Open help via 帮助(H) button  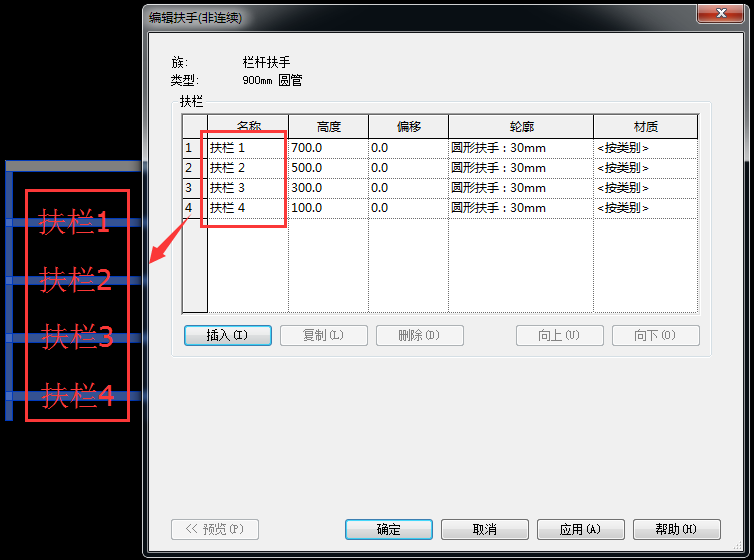click(675, 530)
